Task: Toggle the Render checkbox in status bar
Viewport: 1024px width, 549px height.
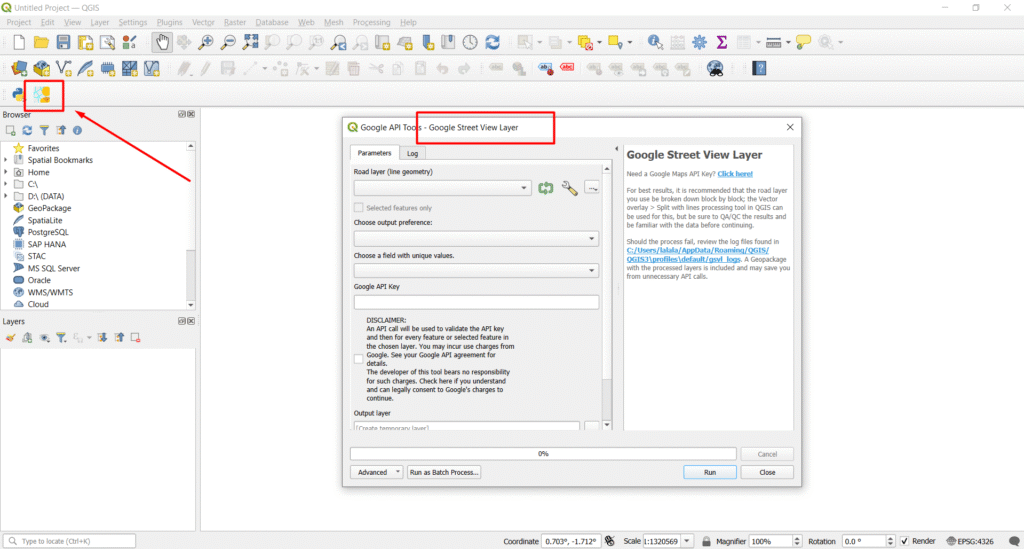Action: [x=904, y=541]
